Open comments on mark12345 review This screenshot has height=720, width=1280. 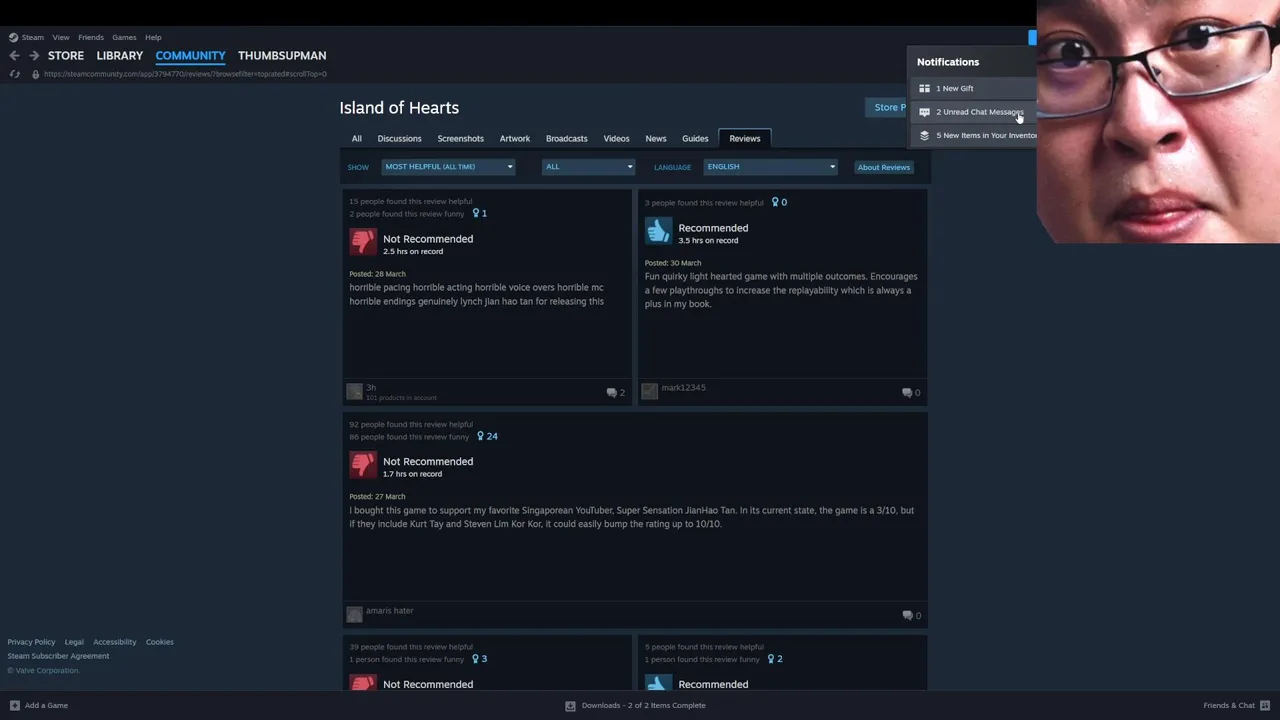coord(907,393)
